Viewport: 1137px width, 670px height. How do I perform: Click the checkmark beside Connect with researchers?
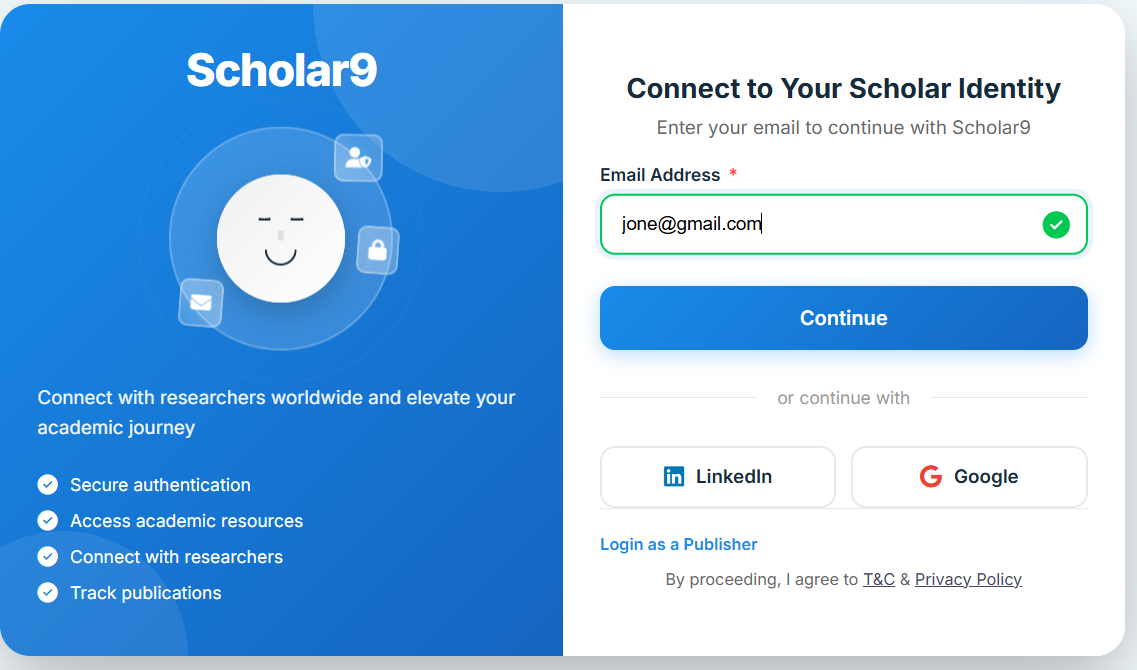pyautogui.click(x=48, y=556)
